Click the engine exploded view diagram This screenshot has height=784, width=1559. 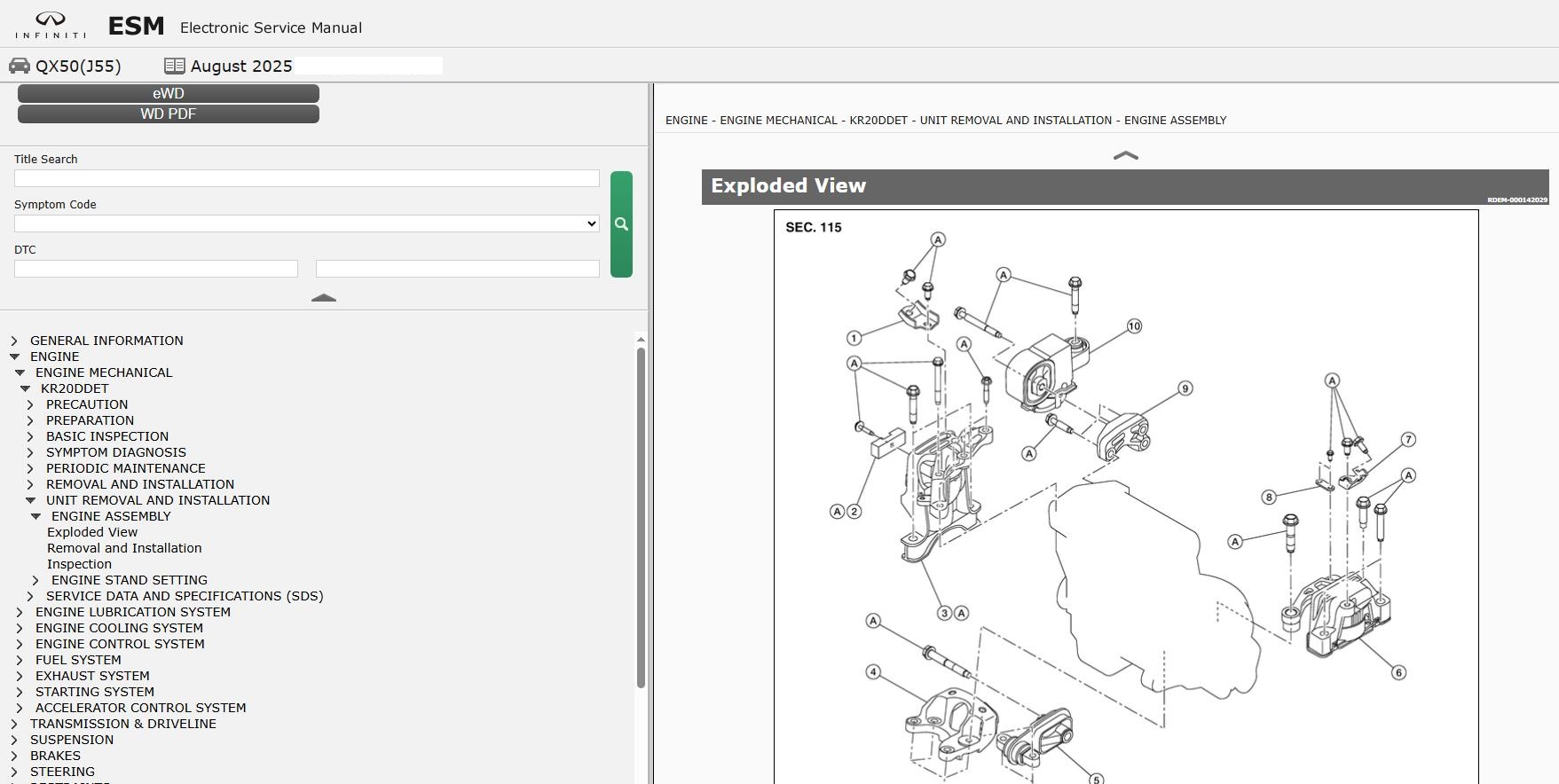(1126, 497)
